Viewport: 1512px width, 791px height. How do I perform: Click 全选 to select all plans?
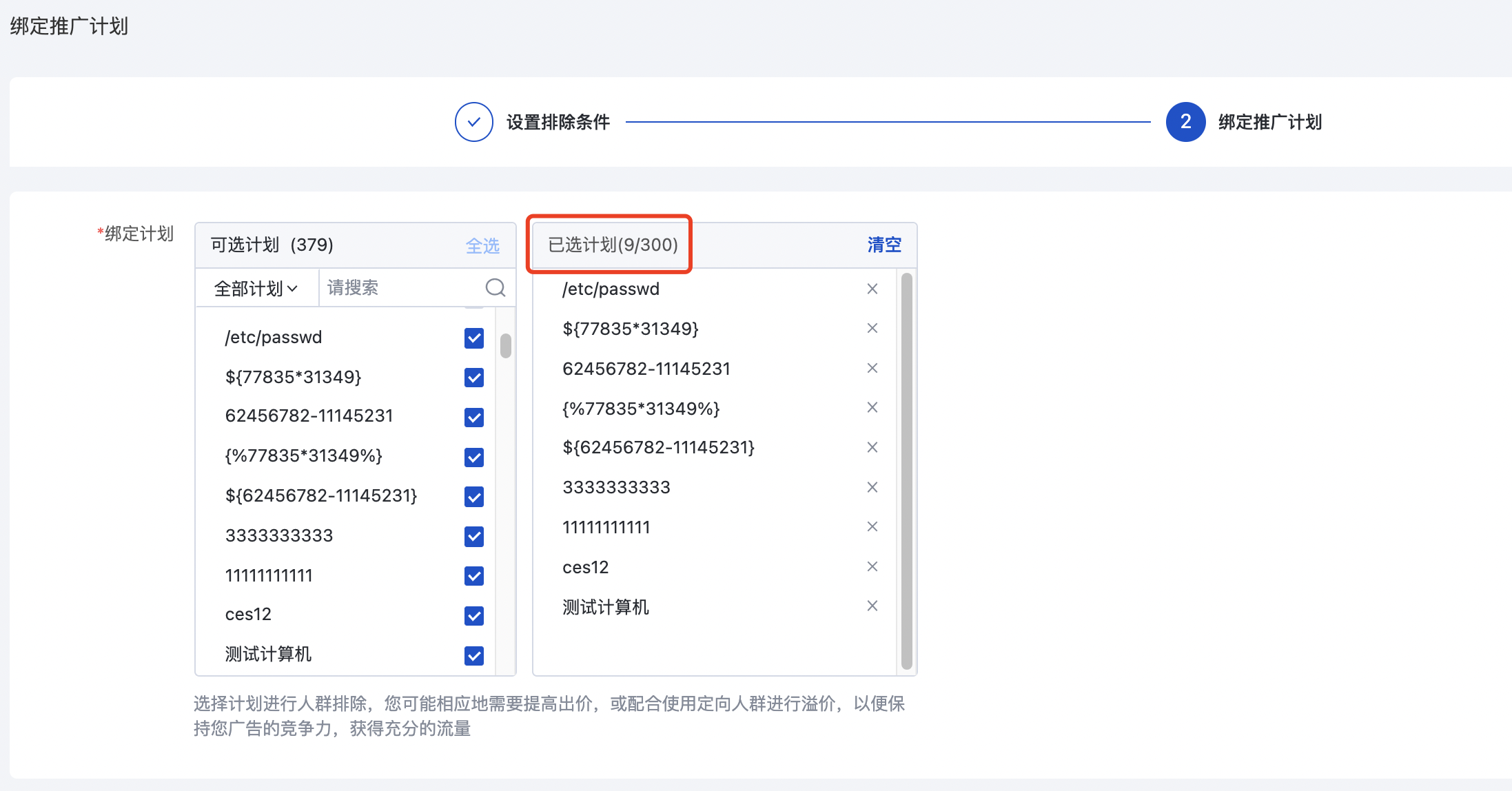tap(482, 245)
